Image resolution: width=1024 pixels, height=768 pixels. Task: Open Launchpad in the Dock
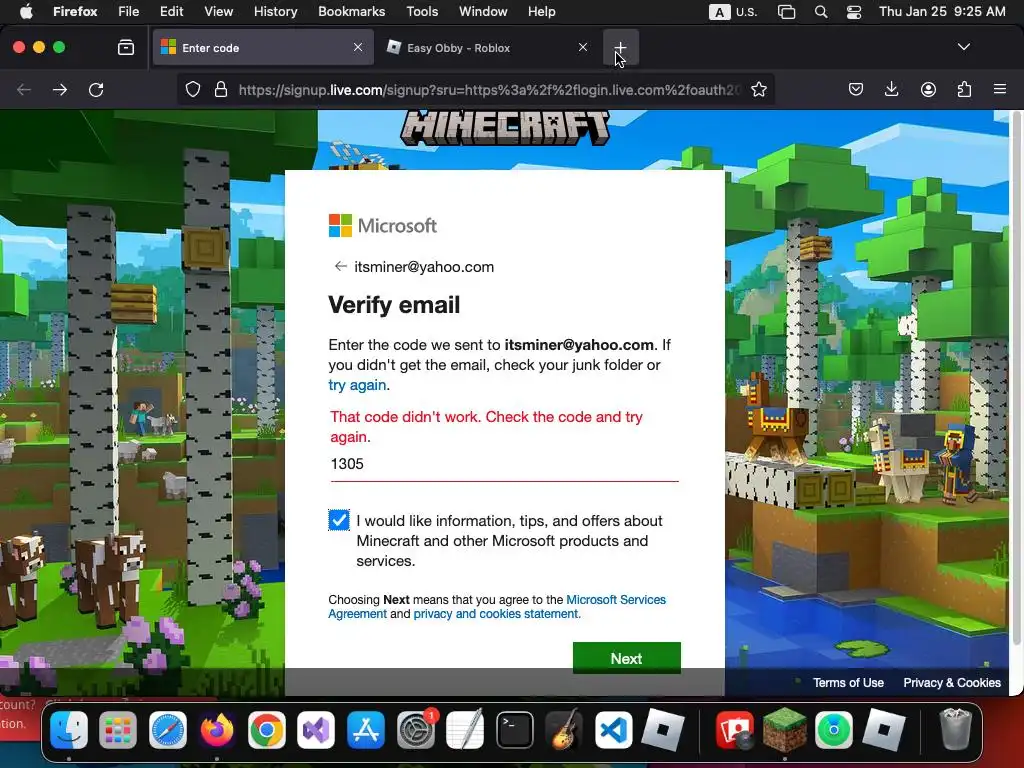pyautogui.click(x=118, y=729)
